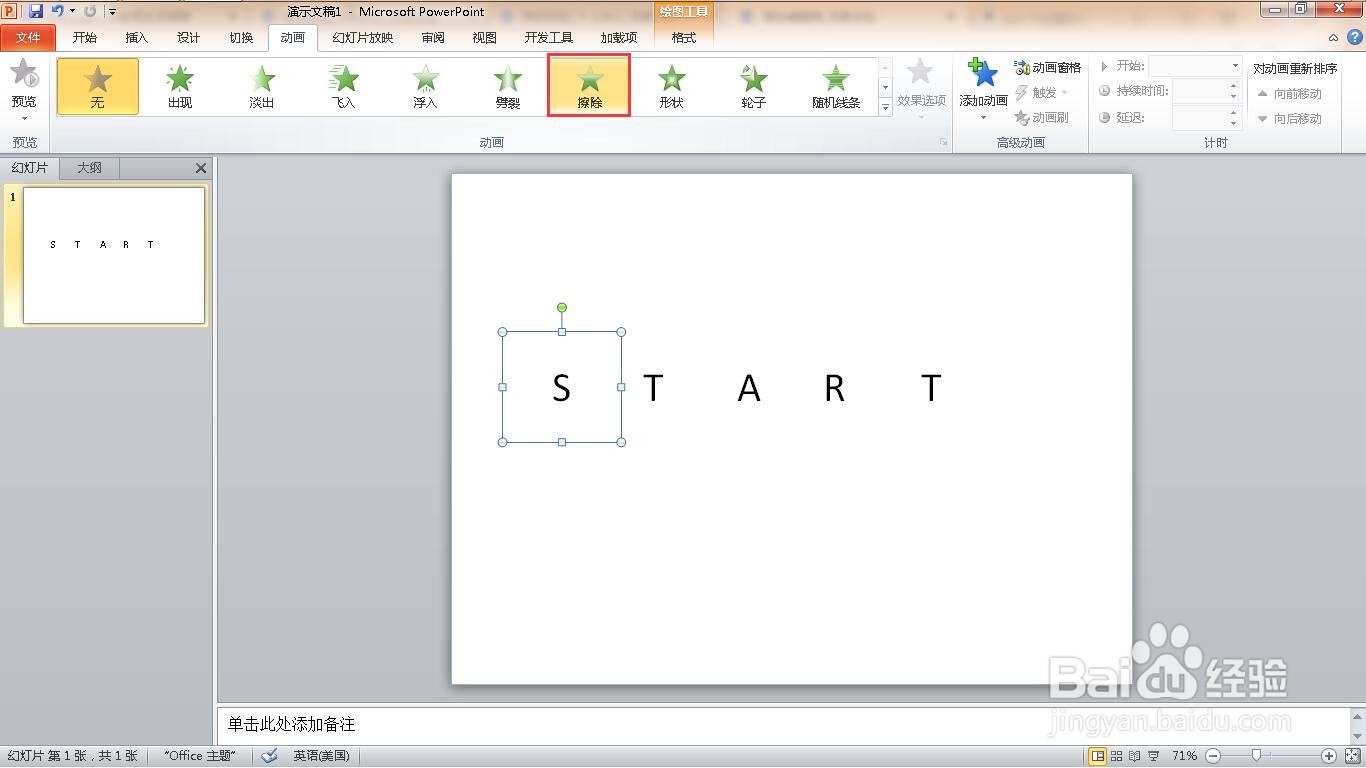
Task: Open the 文件 (File) menu
Action: point(28,38)
